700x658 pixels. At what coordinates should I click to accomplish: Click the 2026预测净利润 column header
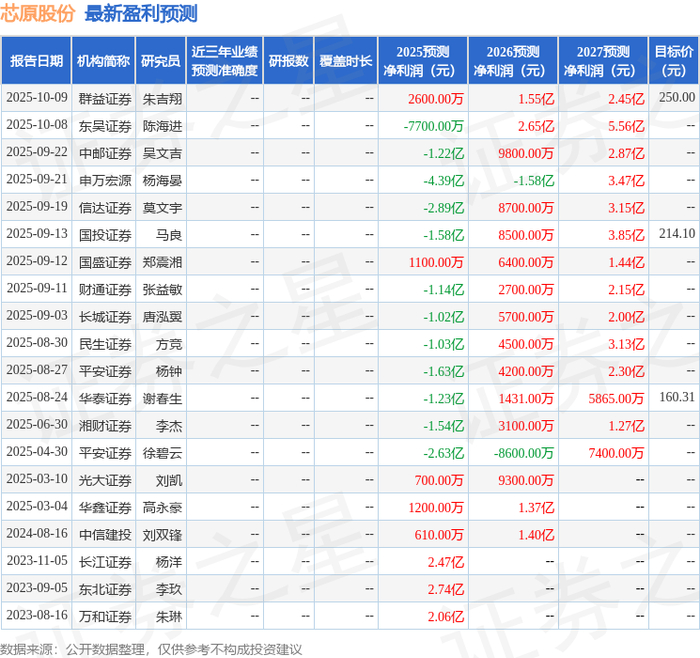point(513,61)
